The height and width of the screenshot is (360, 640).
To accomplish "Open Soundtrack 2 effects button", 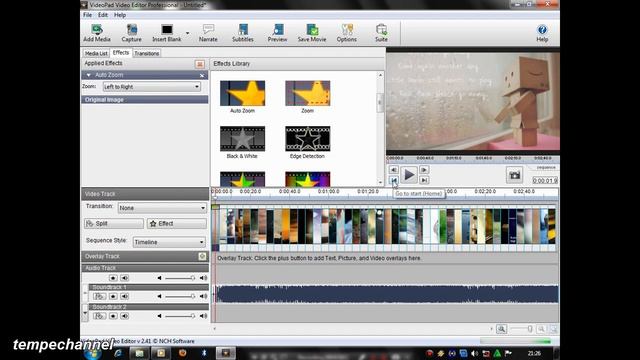I will [100, 316].
